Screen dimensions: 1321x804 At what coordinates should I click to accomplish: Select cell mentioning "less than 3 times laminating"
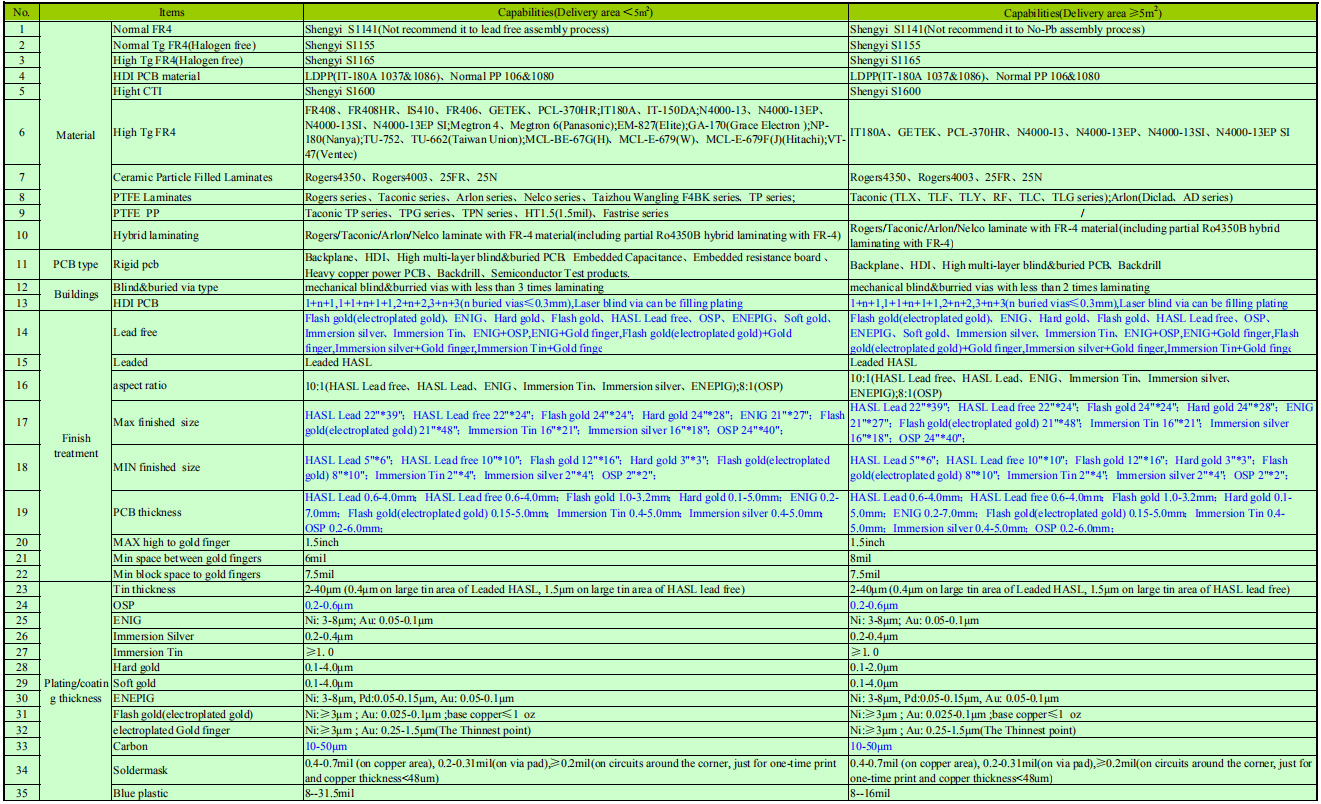[x=574, y=287]
